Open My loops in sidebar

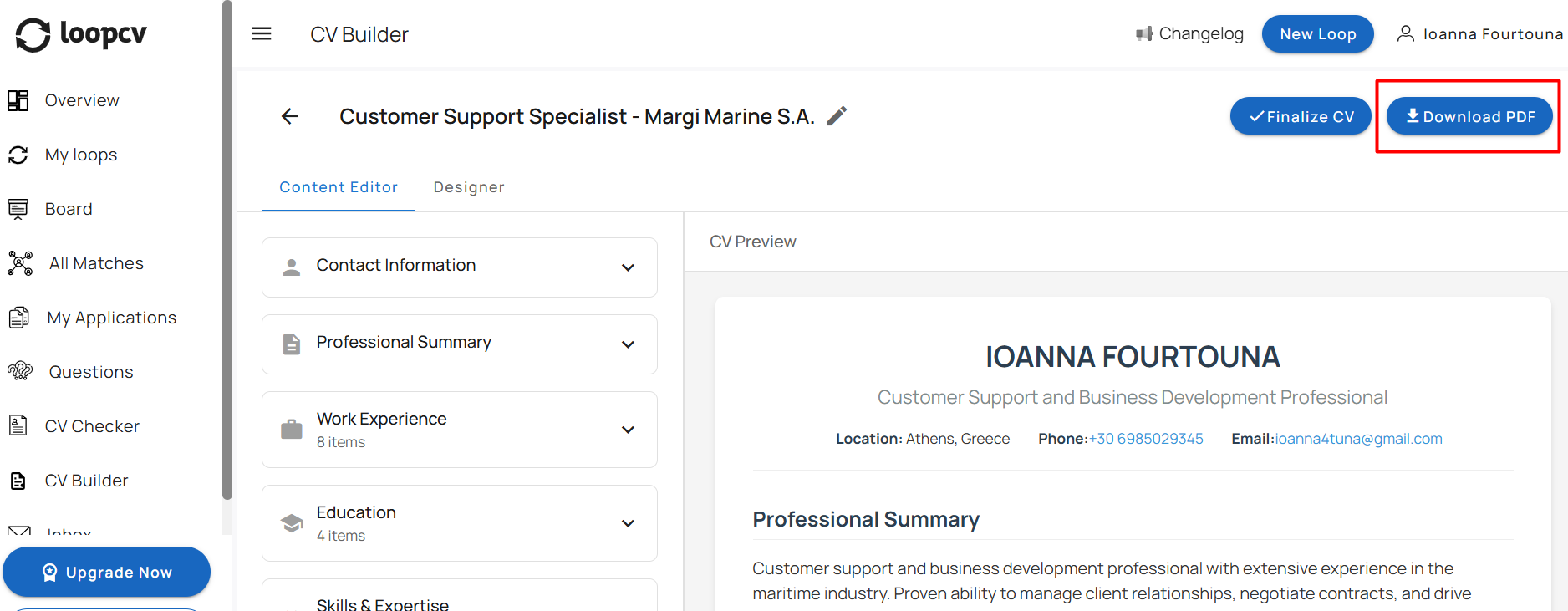[80, 155]
